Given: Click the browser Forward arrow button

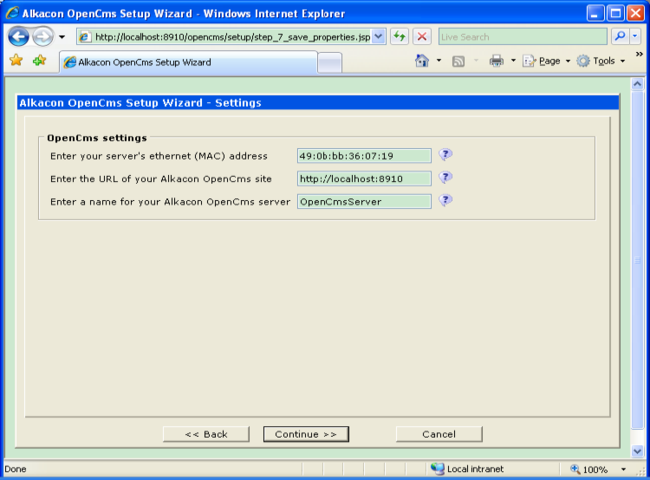Looking at the screenshot, I should pos(43,37).
